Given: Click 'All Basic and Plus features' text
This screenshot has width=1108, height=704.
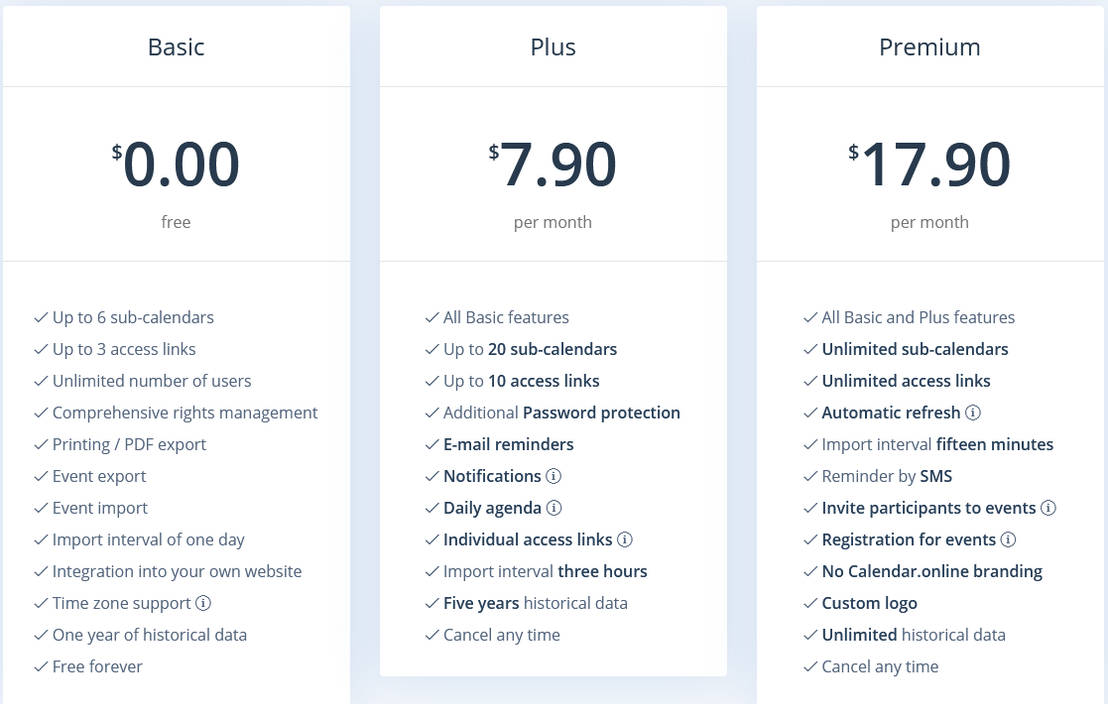Looking at the screenshot, I should pyautogui.click(x=918, y=317).
